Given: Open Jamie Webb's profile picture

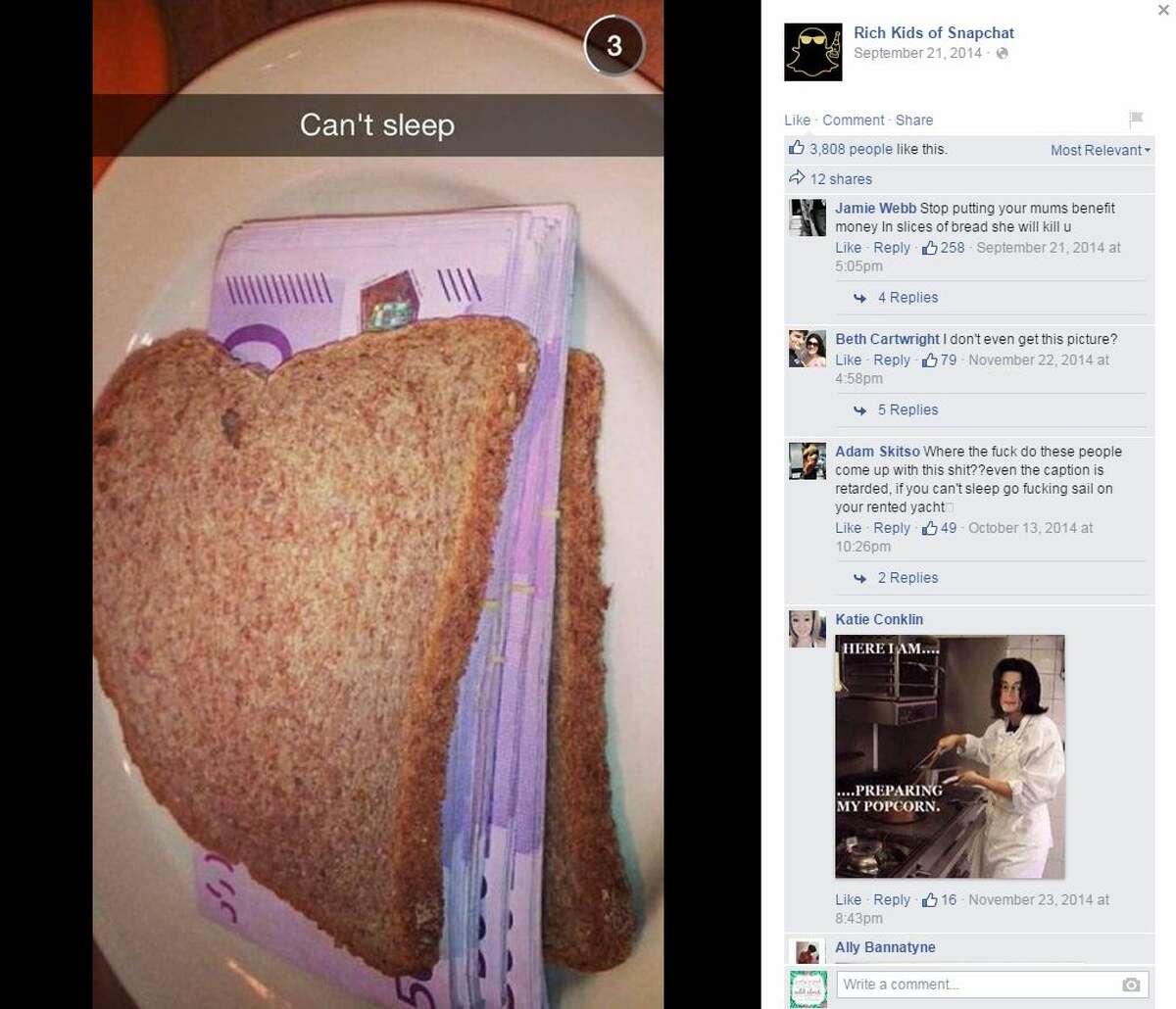Looking at the screenshot, I should pyautogui.click(x=808, y=217).
